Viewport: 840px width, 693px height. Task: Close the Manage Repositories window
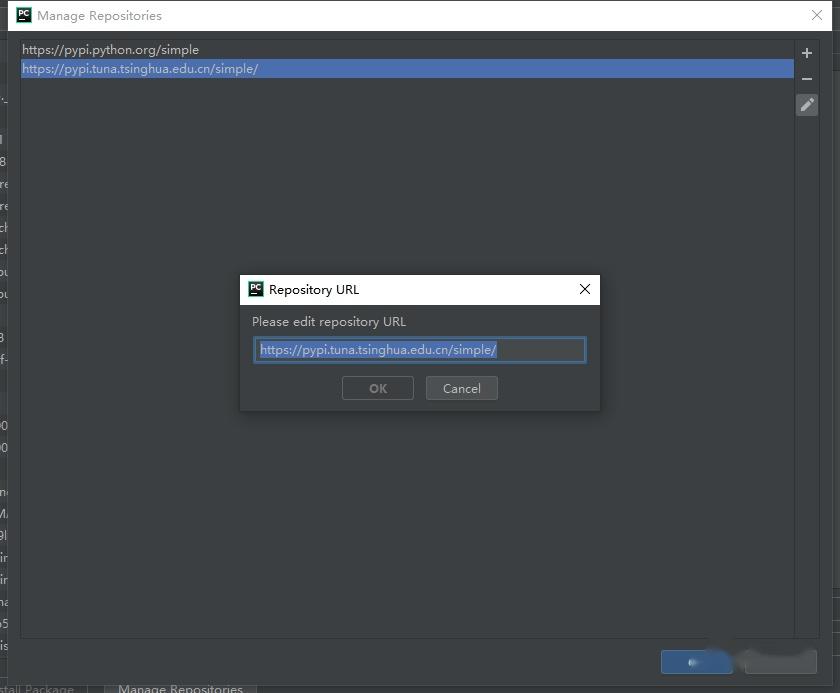coord(816,15)
